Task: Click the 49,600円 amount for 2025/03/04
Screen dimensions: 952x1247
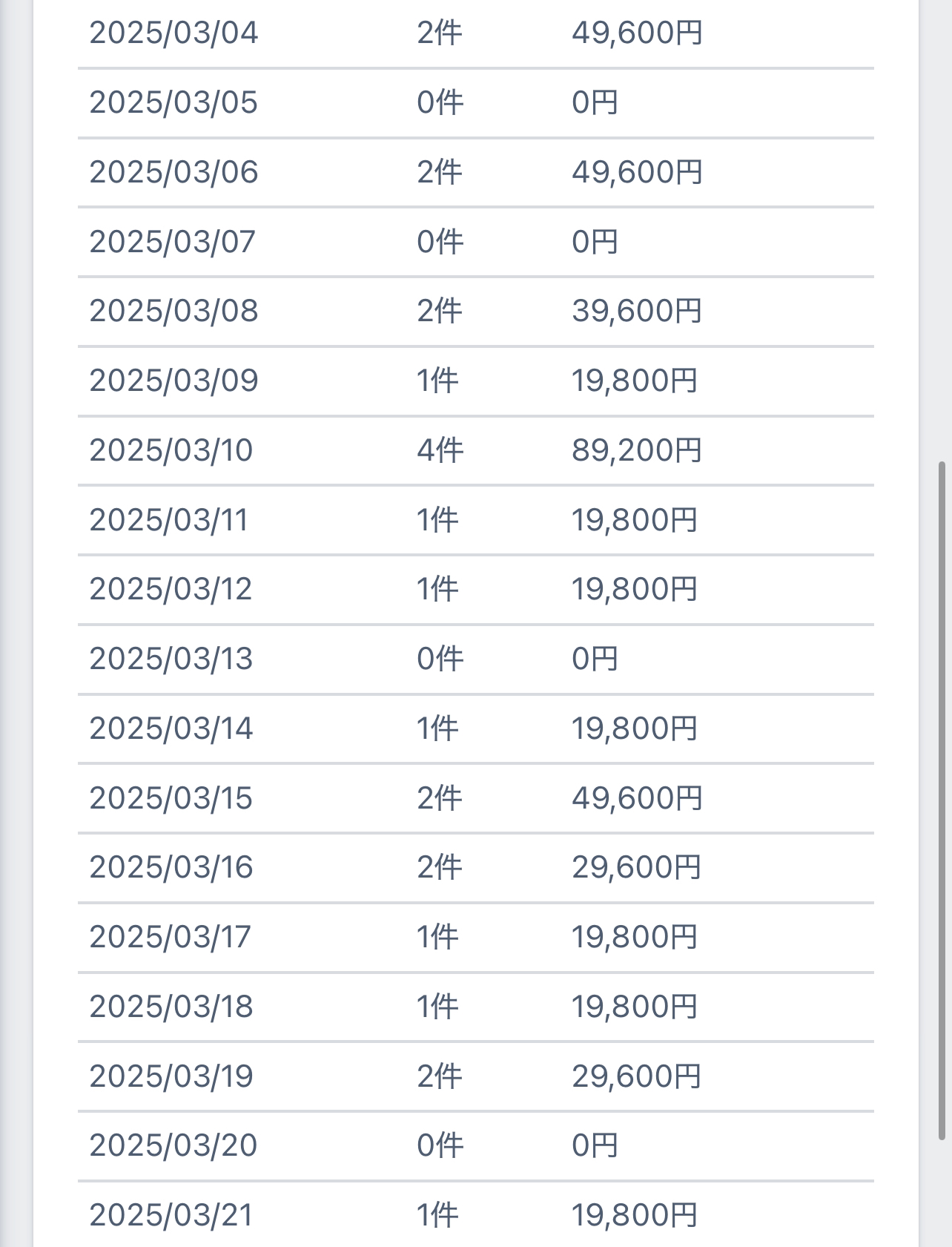Action: (637, 33)
